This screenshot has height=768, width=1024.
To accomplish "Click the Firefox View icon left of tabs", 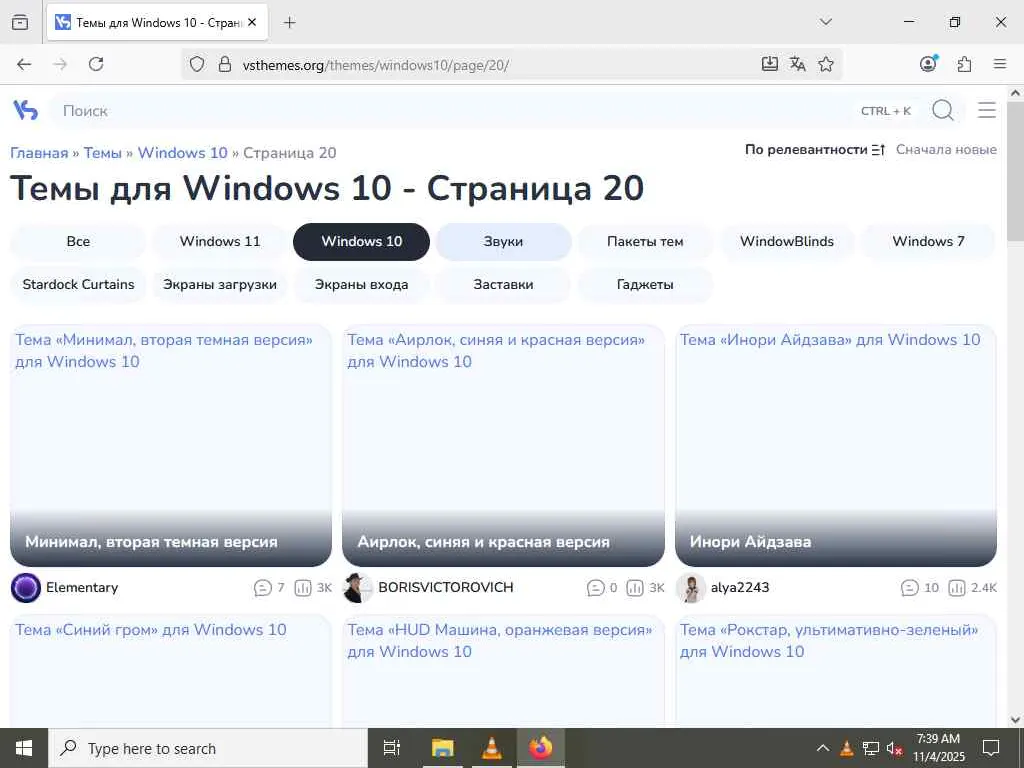I will [x=20, y=22].
